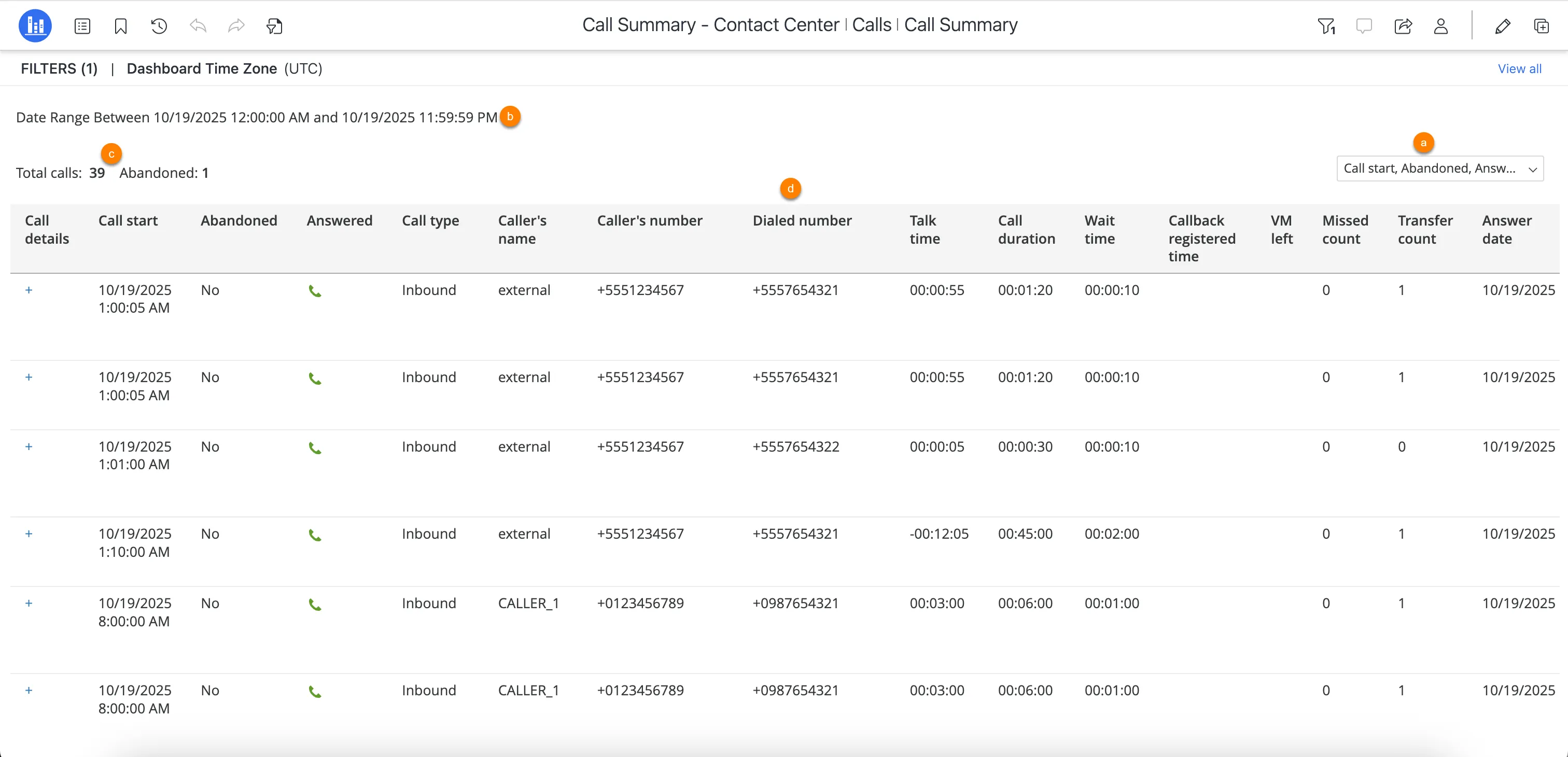
Task: Click the undo arrow icon
Action: pos(198,25)
